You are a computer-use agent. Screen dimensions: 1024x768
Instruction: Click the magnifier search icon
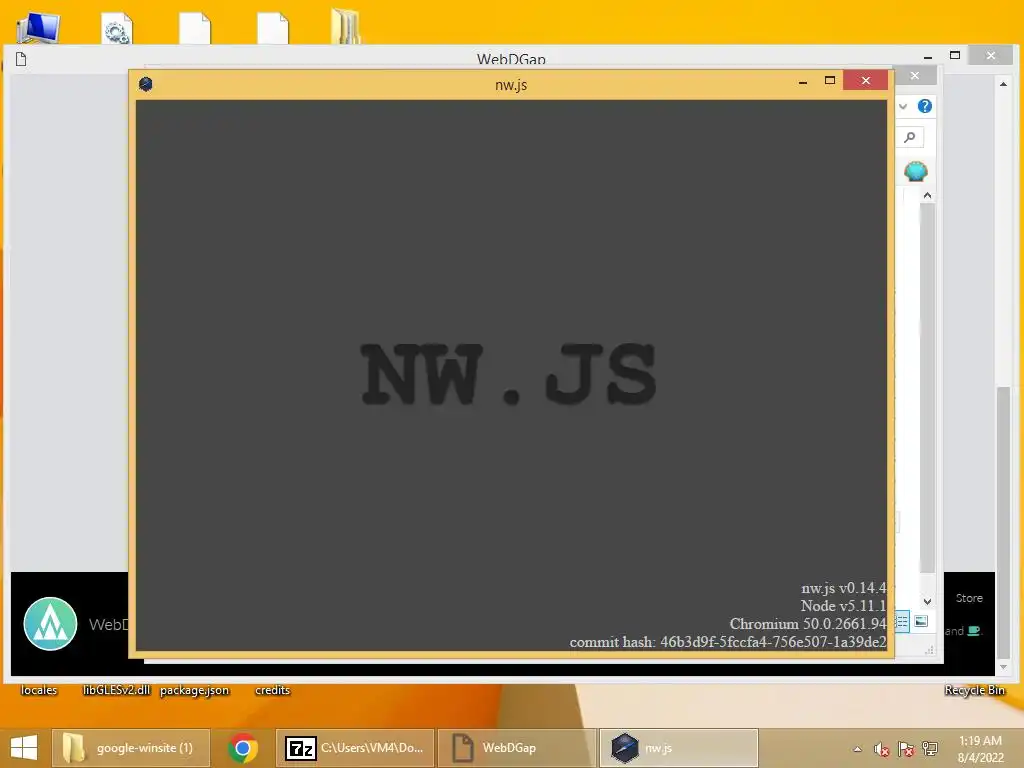[x=910, y=137]
